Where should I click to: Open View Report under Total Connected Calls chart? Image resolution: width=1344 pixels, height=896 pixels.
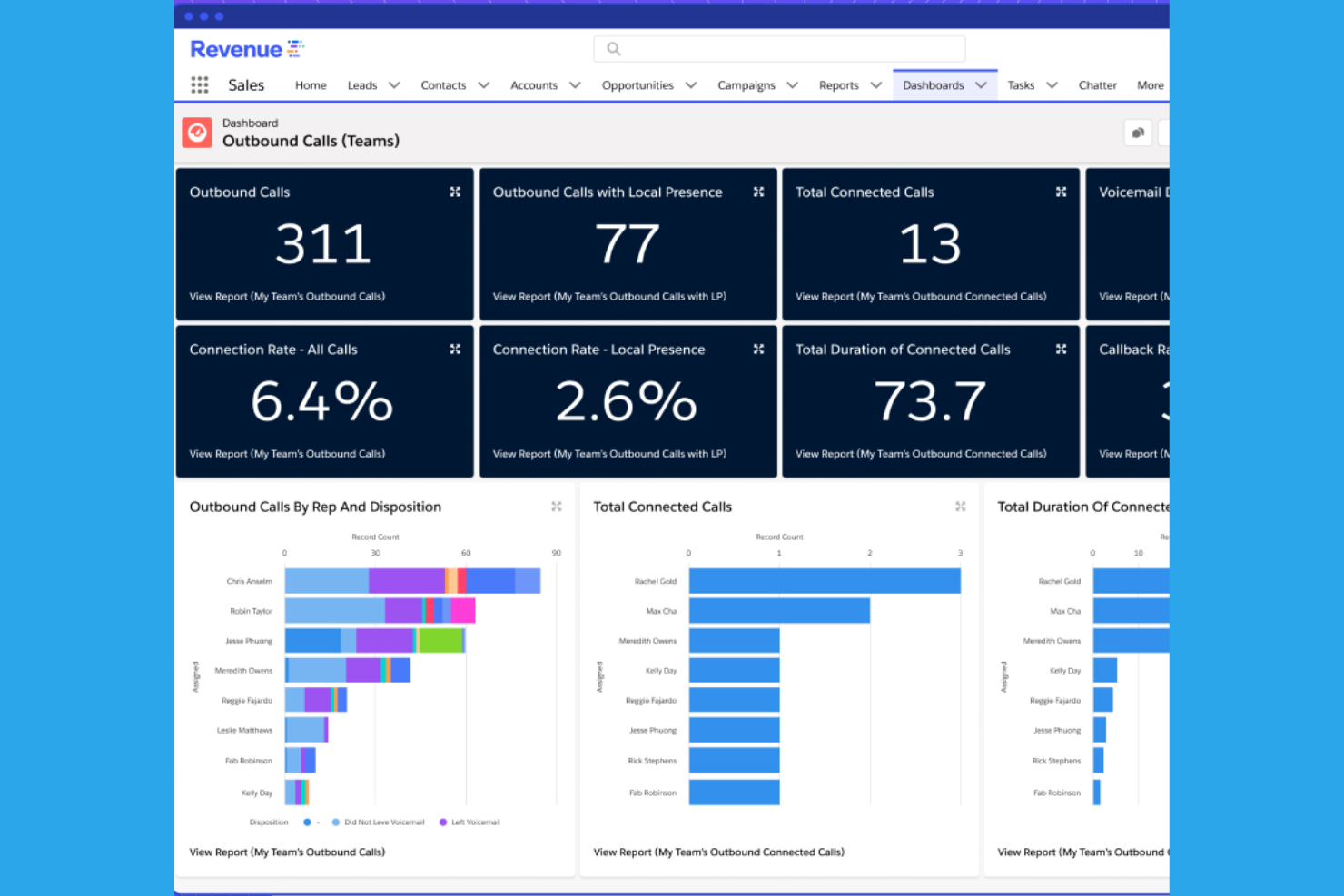coord(718,852)
